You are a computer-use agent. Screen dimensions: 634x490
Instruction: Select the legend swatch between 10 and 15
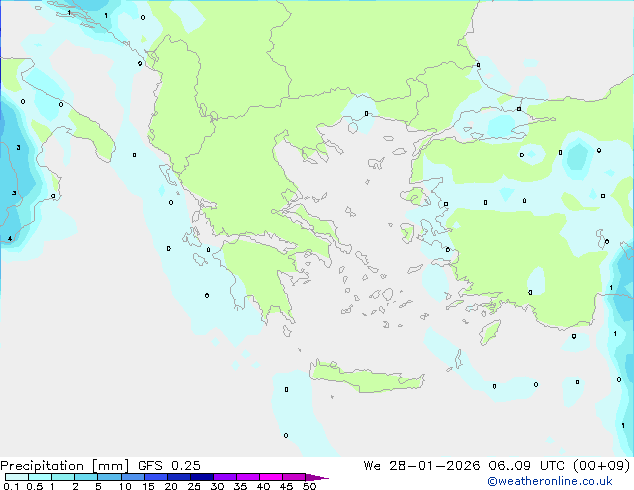(132, 477)
